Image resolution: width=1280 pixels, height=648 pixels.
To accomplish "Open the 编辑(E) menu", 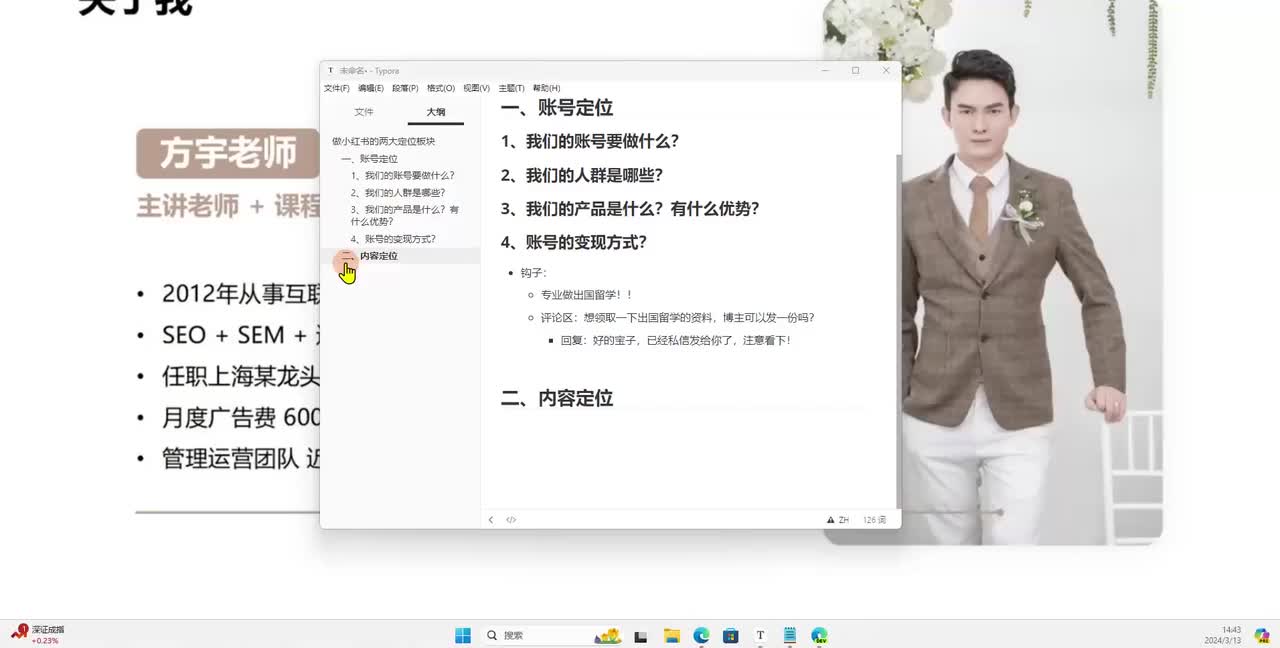I will click(x=371, y=88).
